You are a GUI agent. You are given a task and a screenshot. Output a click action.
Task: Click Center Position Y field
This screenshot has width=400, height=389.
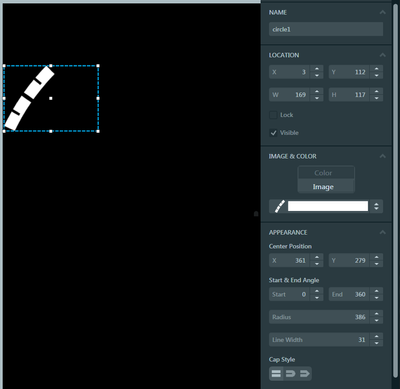[349, 260]
